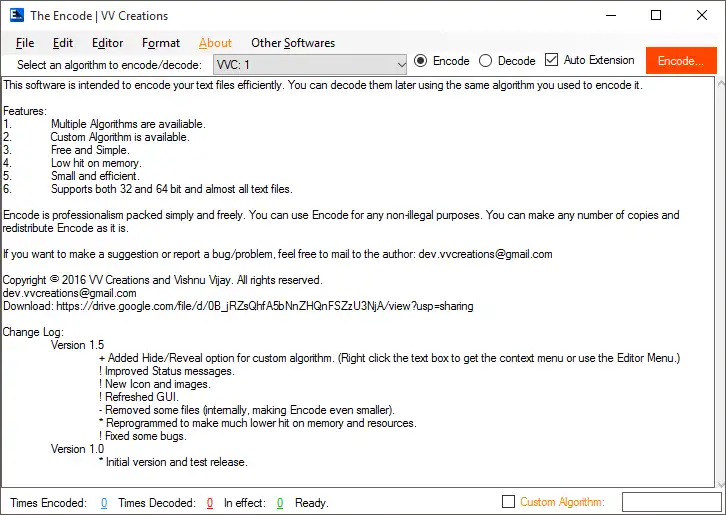Click 'Improved Status messages.' entry
Viewport: 726px width, 515px height.
pos(167,371)
